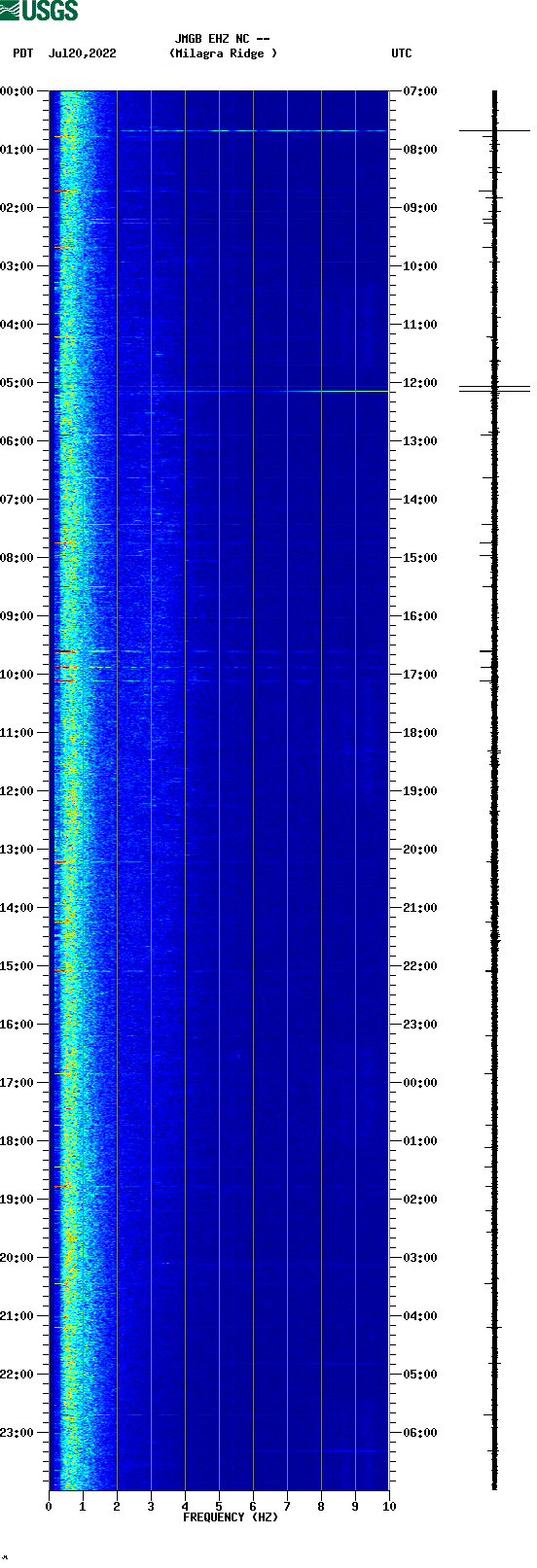Click the 06:00 UTC time label
The image size is (537, 1568).
pyautogui.click(x=420, y=1433)
